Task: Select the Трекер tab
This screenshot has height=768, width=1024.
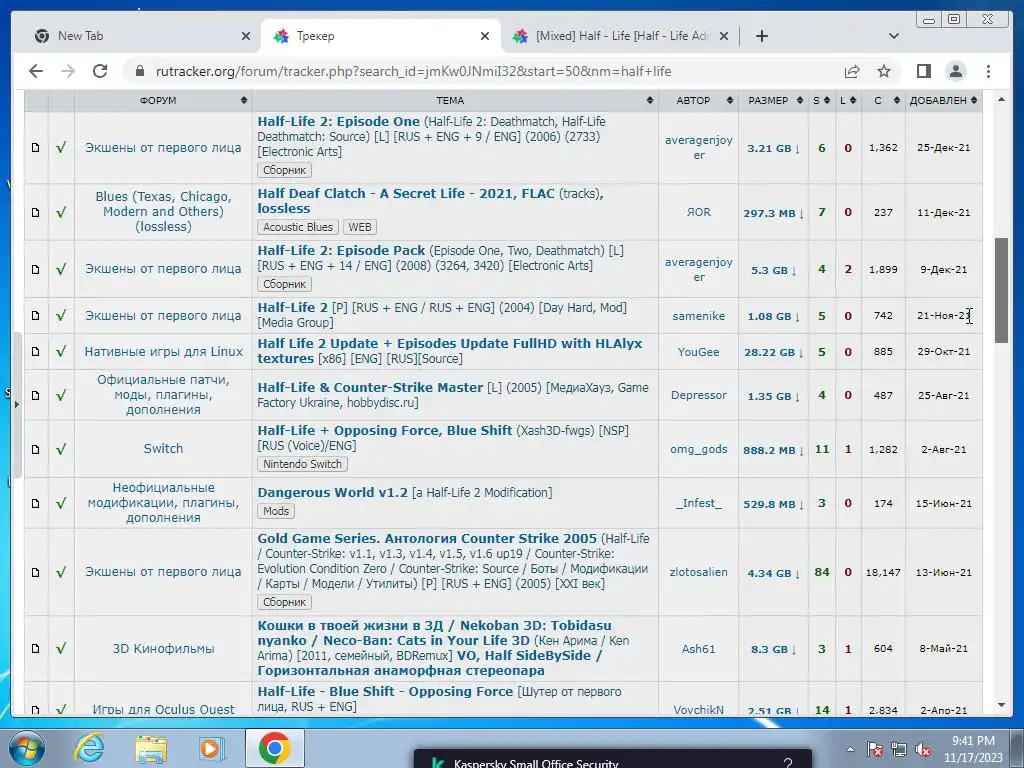Action: pyautogui.click(x=381, y=36)
